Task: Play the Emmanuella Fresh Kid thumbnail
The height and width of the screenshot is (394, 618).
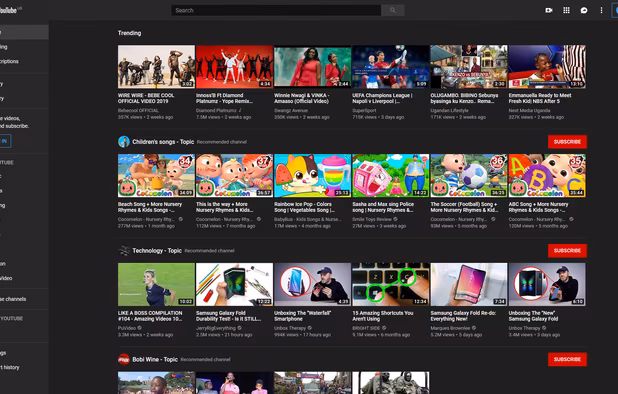Action: [x=547, y=67]
